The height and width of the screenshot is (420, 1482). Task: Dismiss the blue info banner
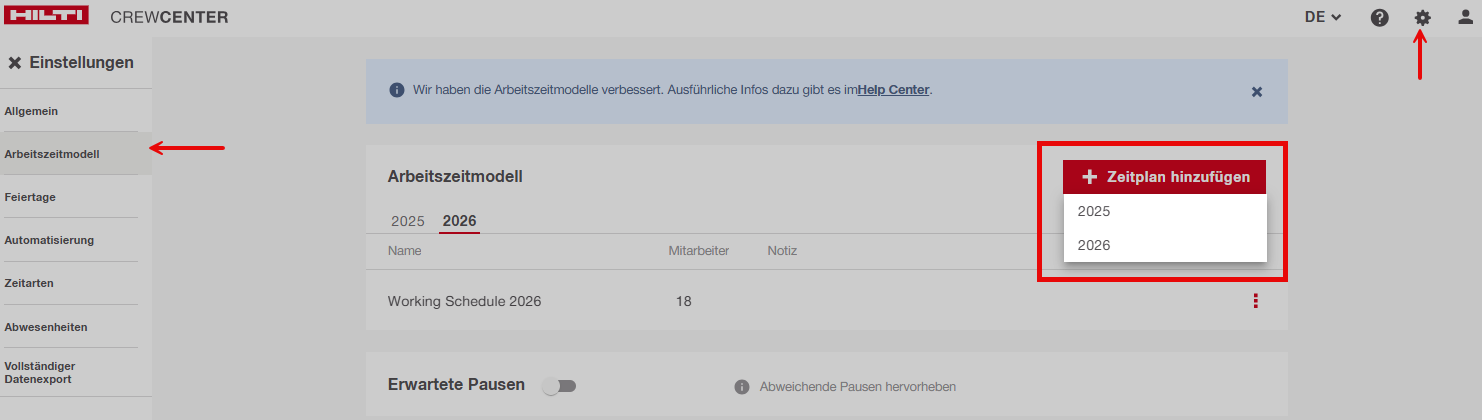tap(1257, 91)
